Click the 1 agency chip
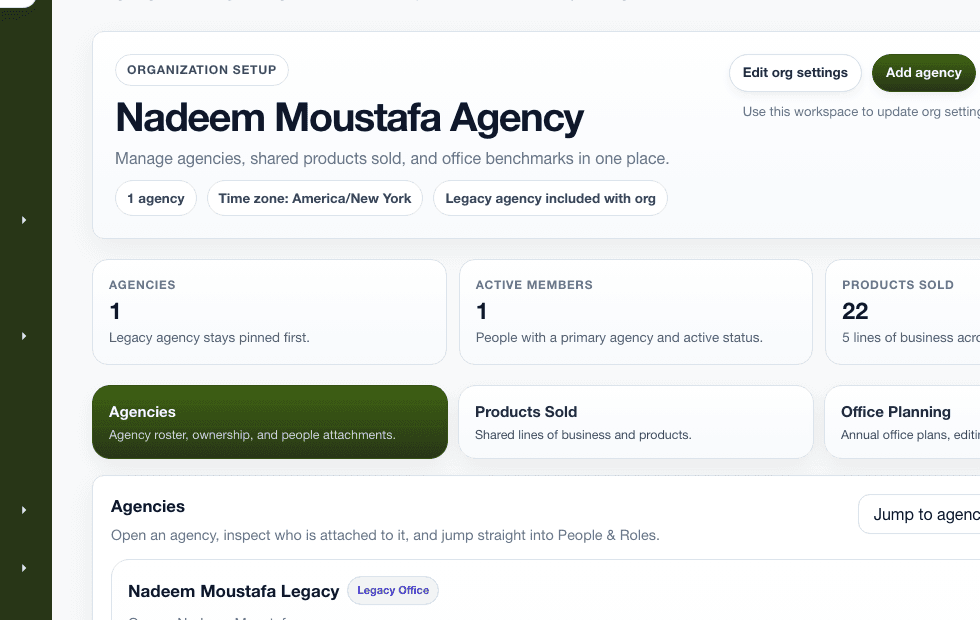The height and width of the screenshot is (620, 980). (x=156, y=198)
